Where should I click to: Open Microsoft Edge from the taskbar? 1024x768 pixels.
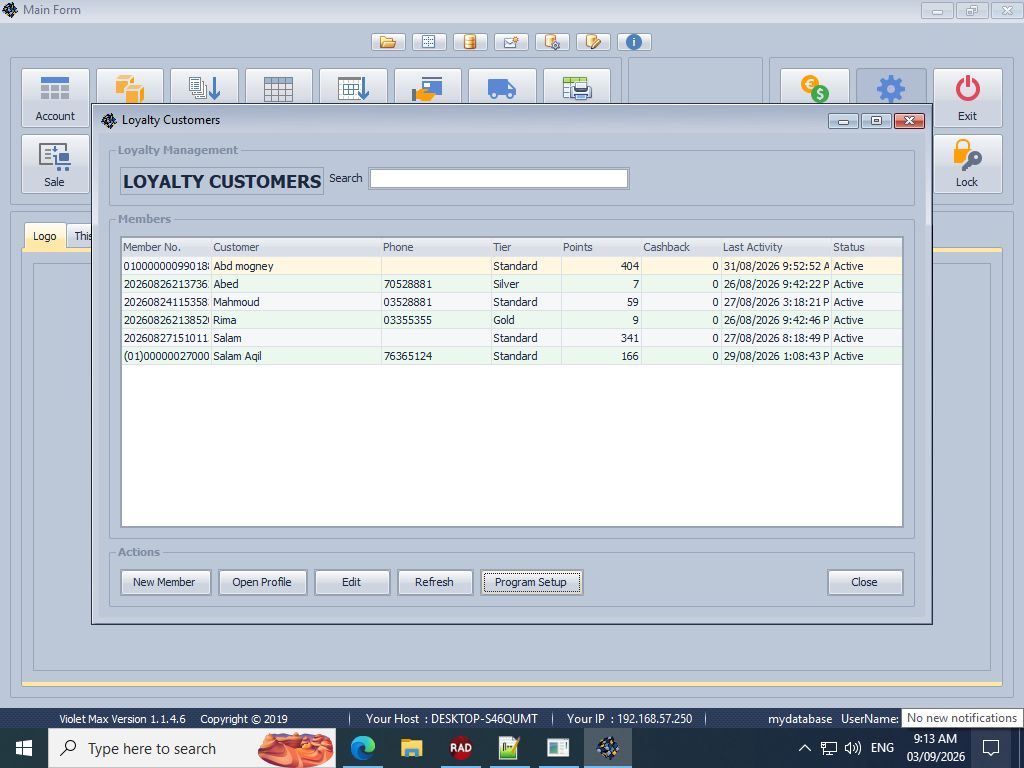pyautogui.click(x=362, y=748)
